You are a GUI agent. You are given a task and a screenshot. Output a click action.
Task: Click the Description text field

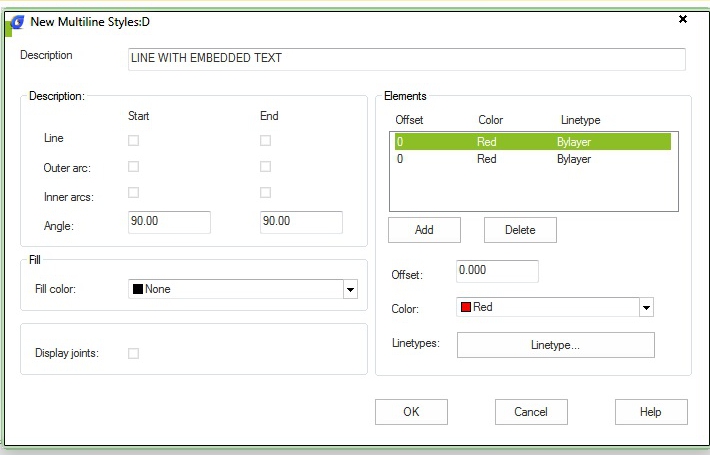coord(406,59)
